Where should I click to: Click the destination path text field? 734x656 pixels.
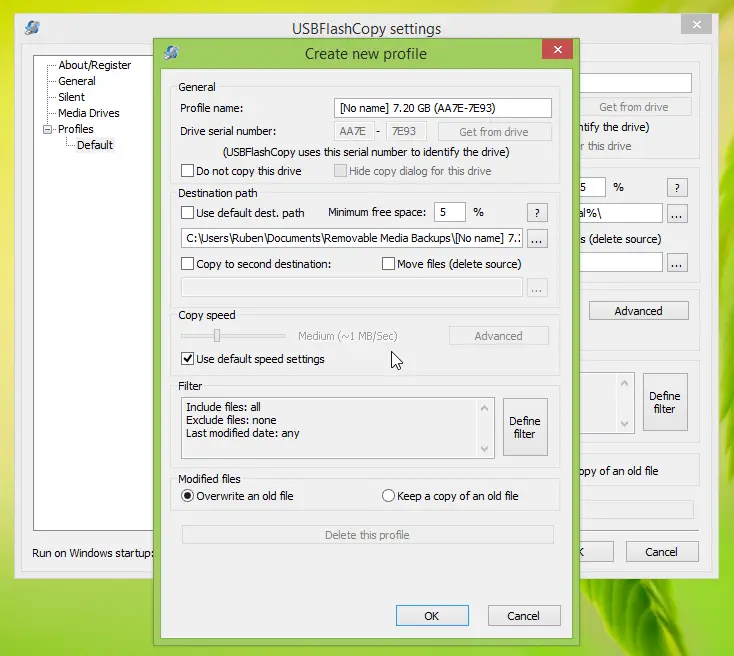[x=352, y=238]
